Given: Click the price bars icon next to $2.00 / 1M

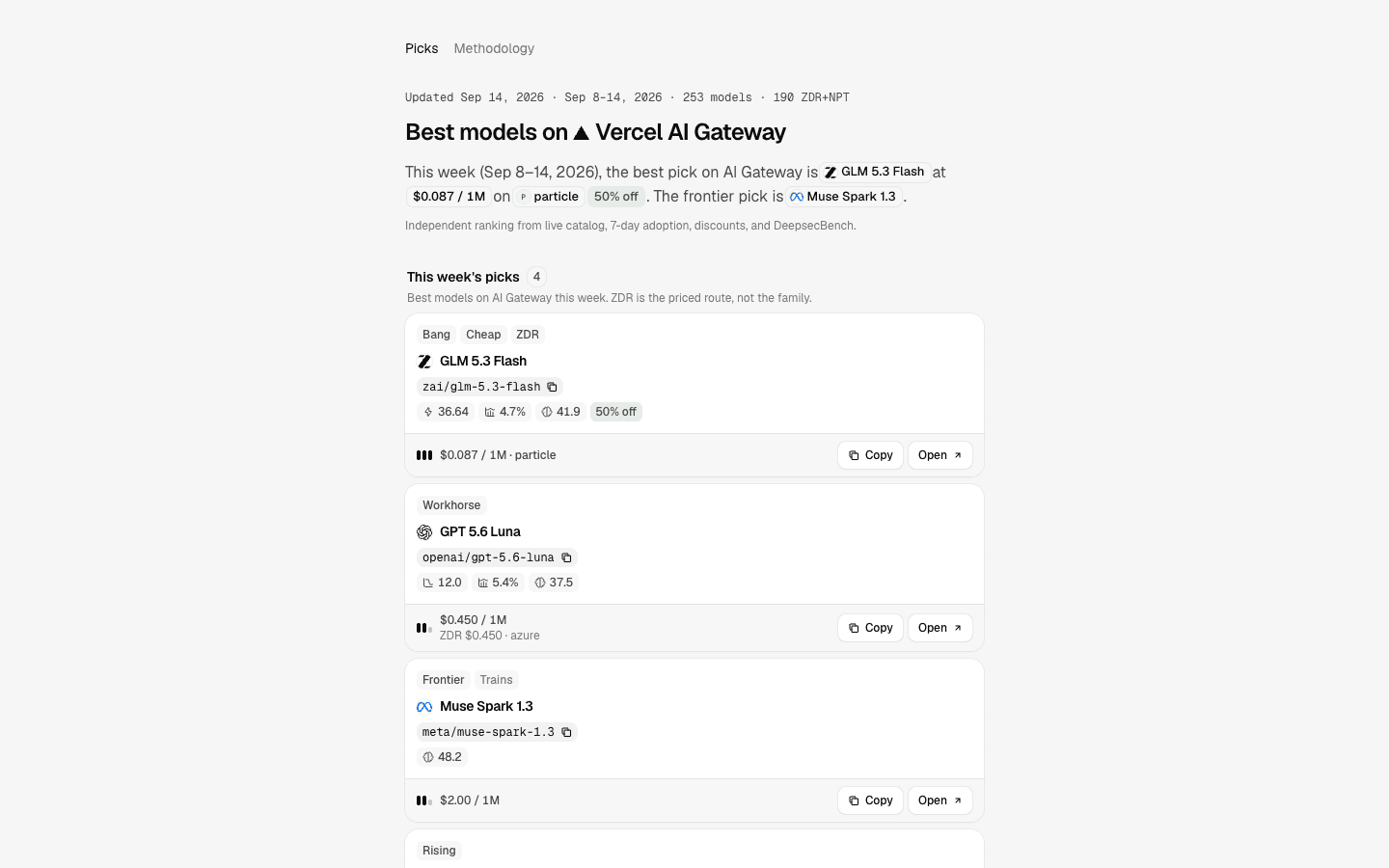Looking at the screenshot, I should 424,800.
